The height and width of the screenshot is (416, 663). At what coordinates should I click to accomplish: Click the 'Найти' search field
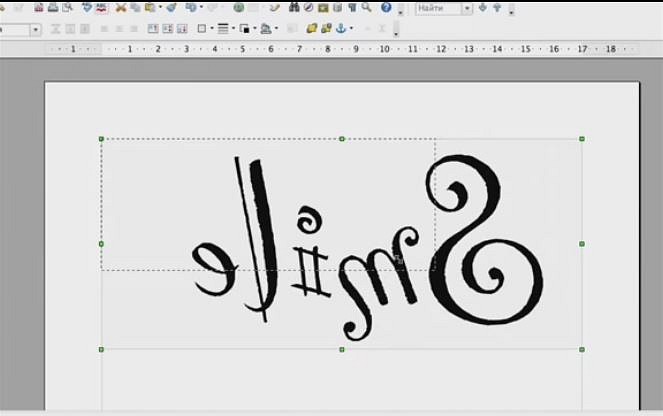[x=438, y=8]
